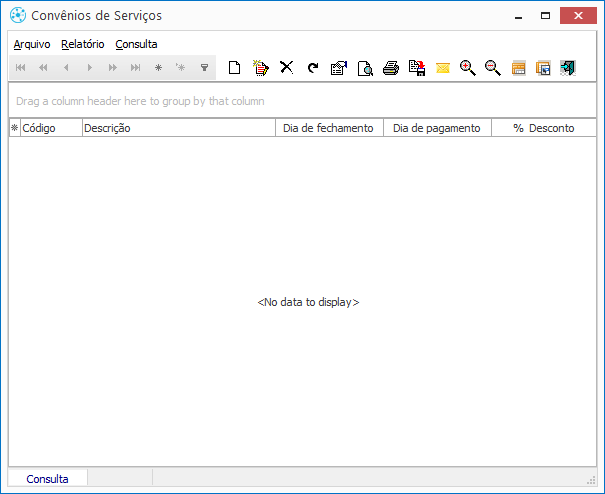Click the Convênios de Serviços app icon

click(18, 15)
